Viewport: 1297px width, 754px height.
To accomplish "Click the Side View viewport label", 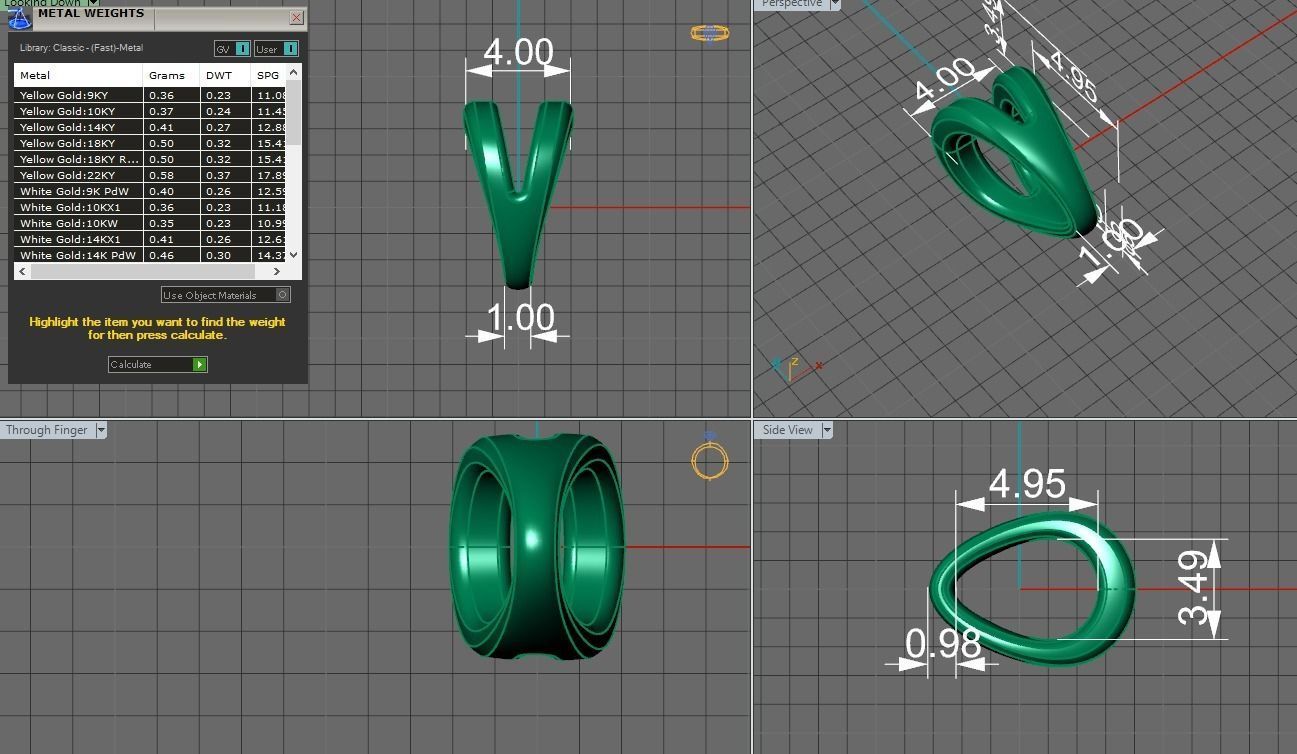I will 788,430.
